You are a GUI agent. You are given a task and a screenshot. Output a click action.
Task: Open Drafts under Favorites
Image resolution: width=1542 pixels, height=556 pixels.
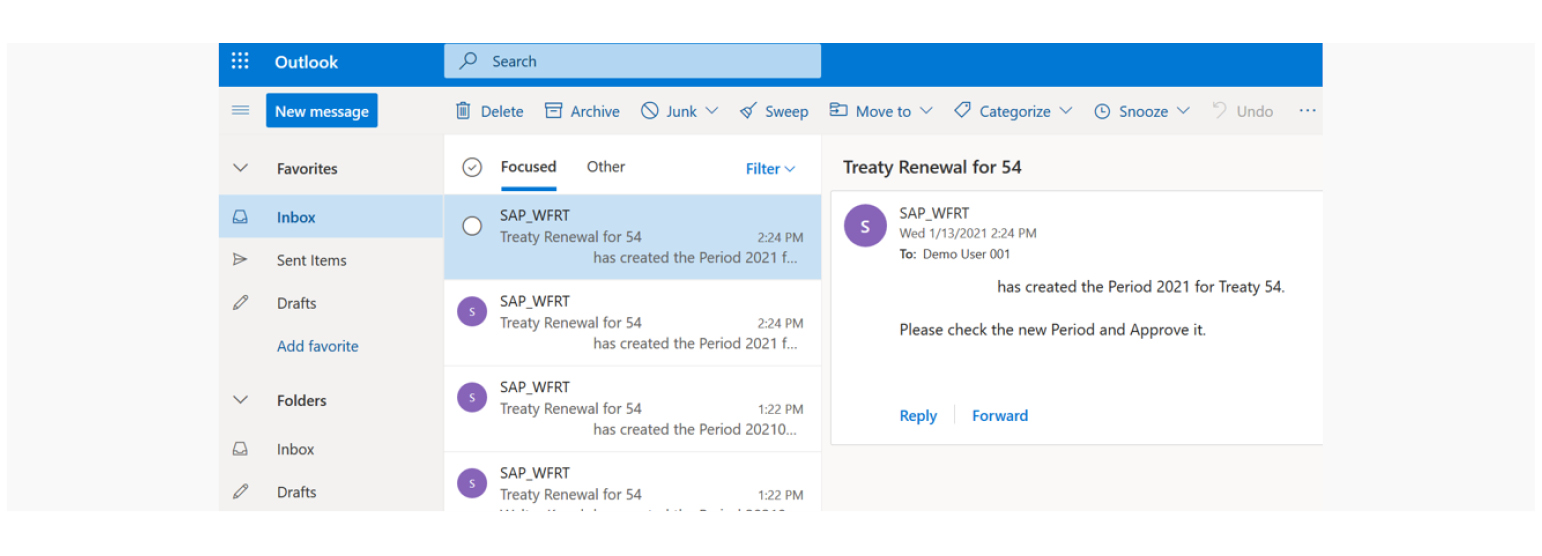point(331,303)
